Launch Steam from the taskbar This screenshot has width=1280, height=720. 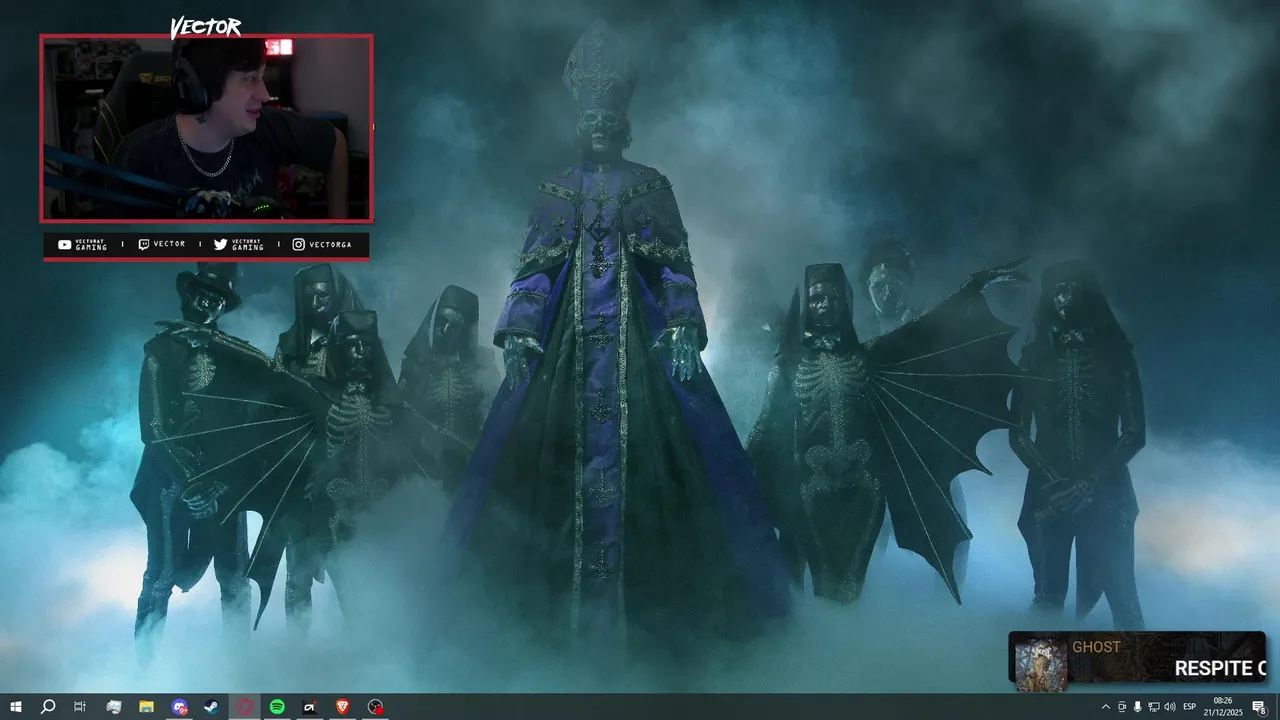[x=212, y=707]
